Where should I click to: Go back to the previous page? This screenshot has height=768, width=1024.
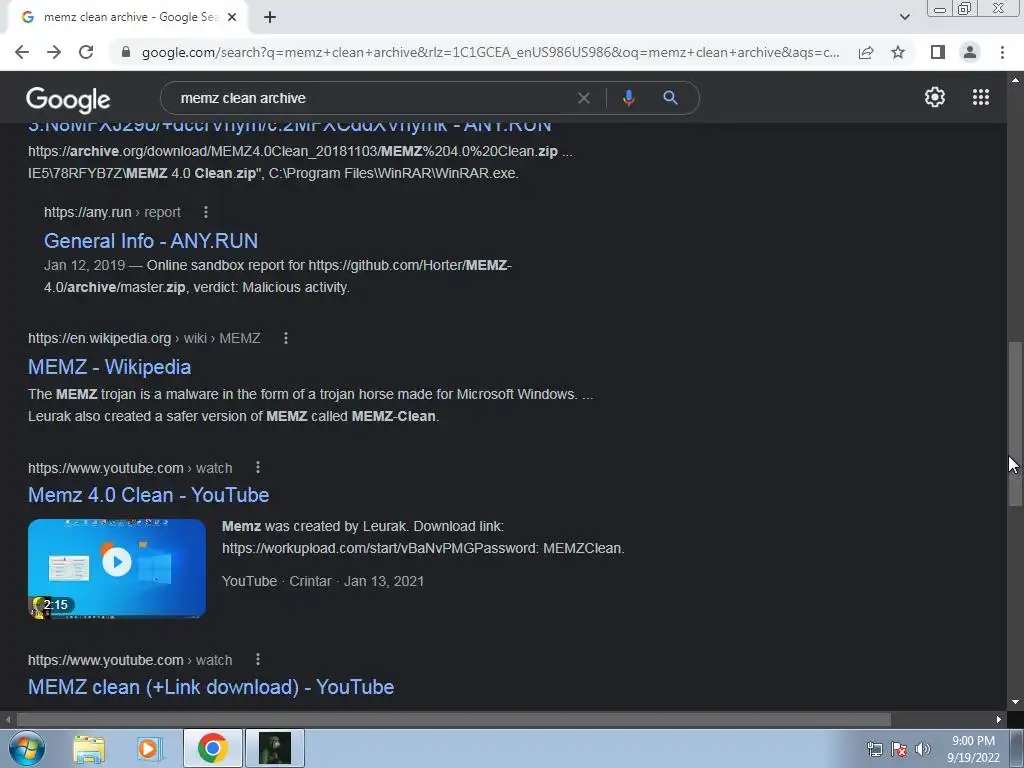(x=22, y=52)
